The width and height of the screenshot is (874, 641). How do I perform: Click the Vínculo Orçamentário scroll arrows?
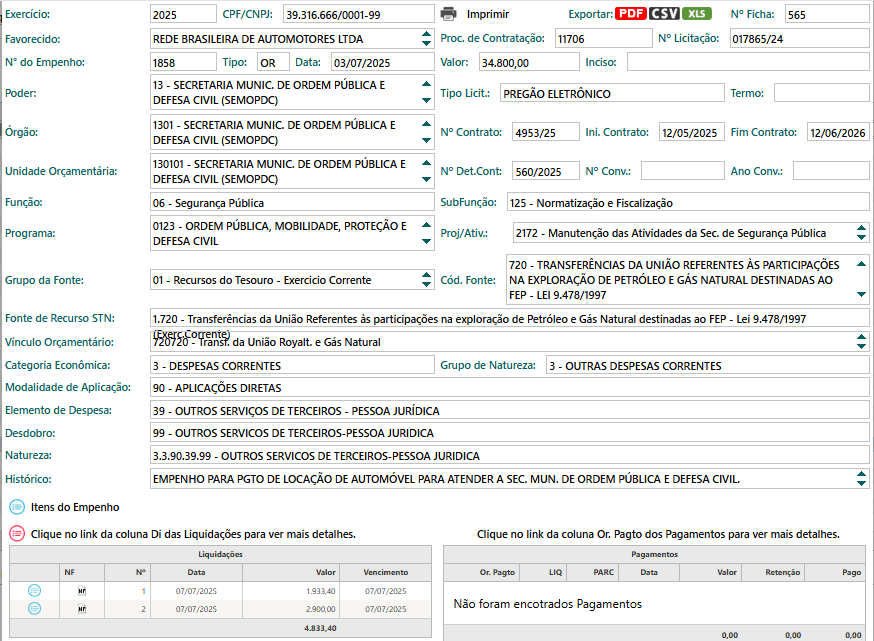click(862, 342)
